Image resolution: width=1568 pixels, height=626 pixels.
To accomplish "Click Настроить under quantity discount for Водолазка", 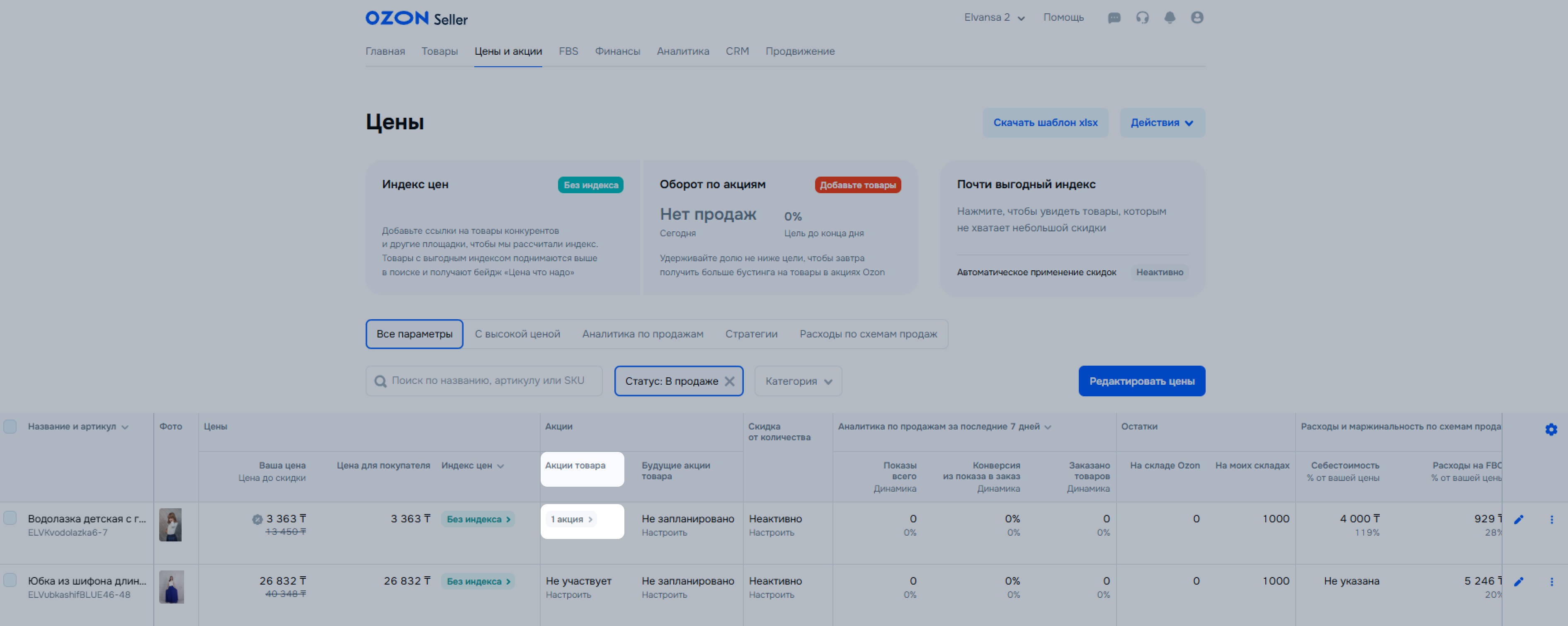I will [x=771, y=533].
